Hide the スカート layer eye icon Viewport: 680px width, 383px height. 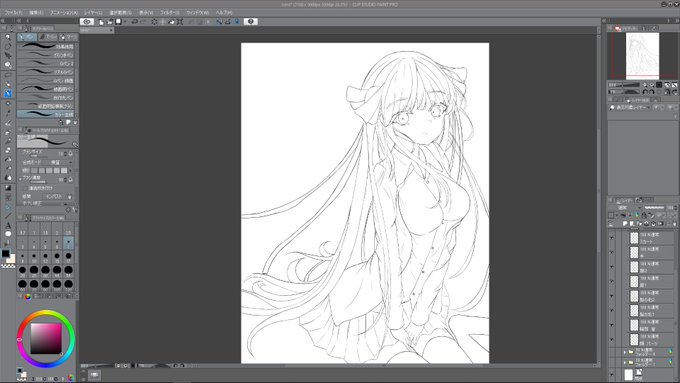pos(611,238)
